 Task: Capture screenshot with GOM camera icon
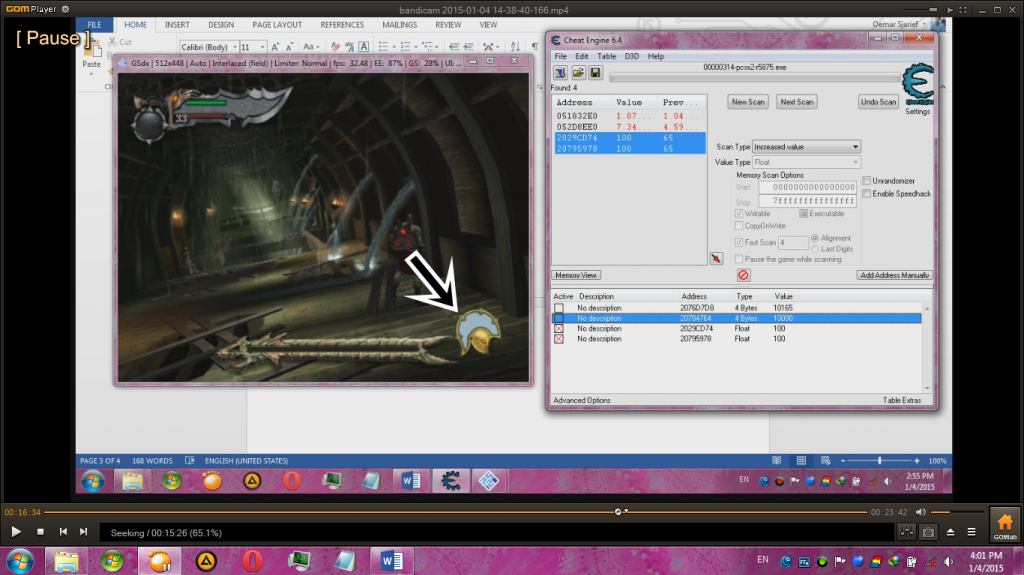(928, 533)
